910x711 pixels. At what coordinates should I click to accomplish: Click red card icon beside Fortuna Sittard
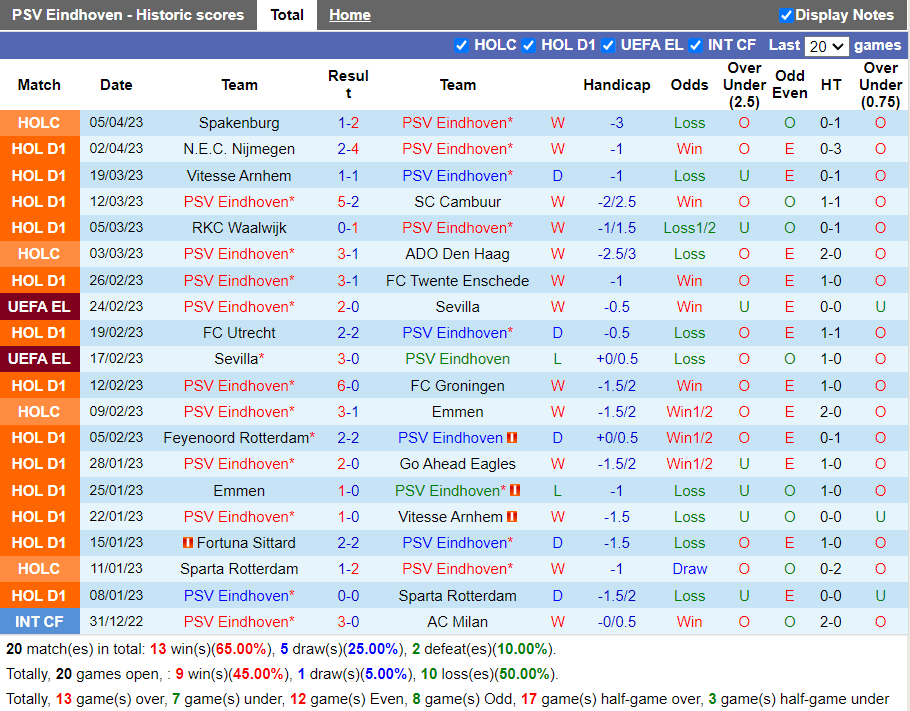click(187, 543)
